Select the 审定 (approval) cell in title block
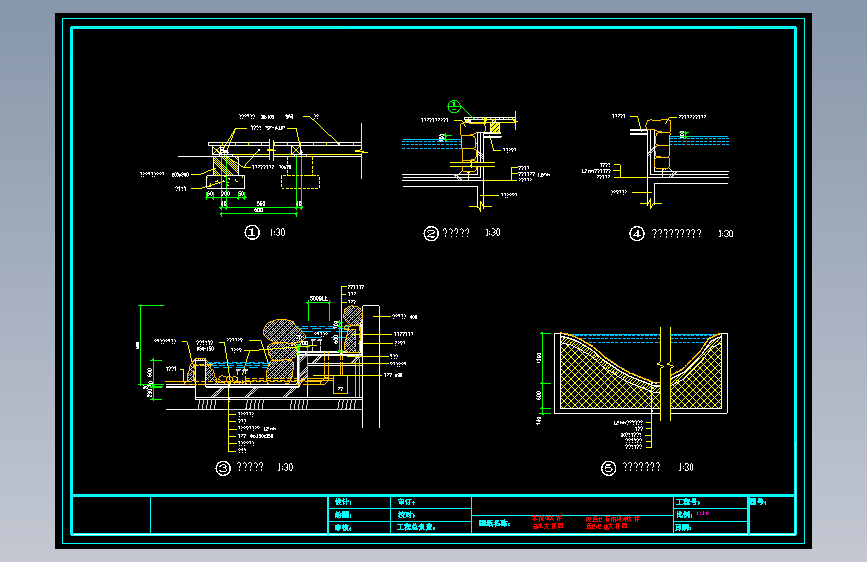This screenshot has height=562, width=867. tap(431, 502)
